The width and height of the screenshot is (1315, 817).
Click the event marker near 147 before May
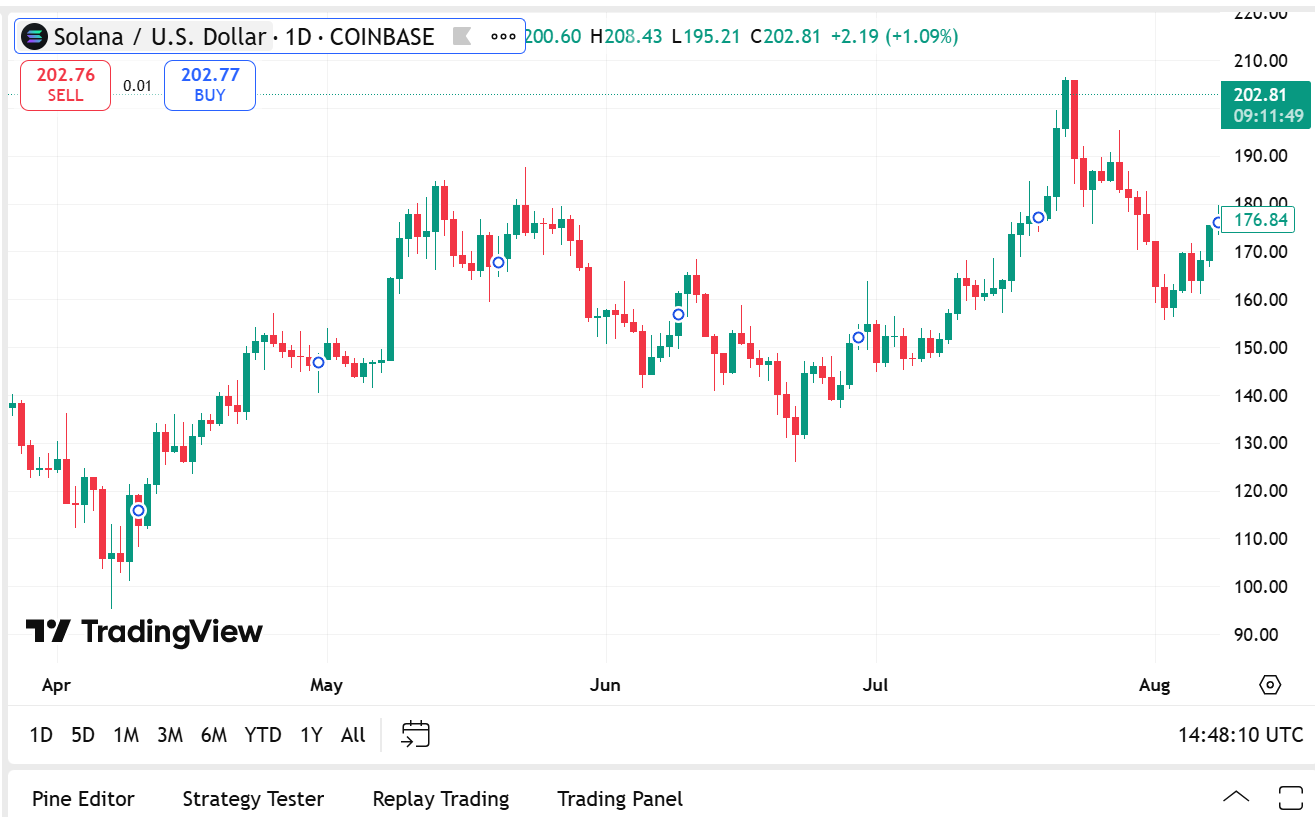(x=318, y=362)
